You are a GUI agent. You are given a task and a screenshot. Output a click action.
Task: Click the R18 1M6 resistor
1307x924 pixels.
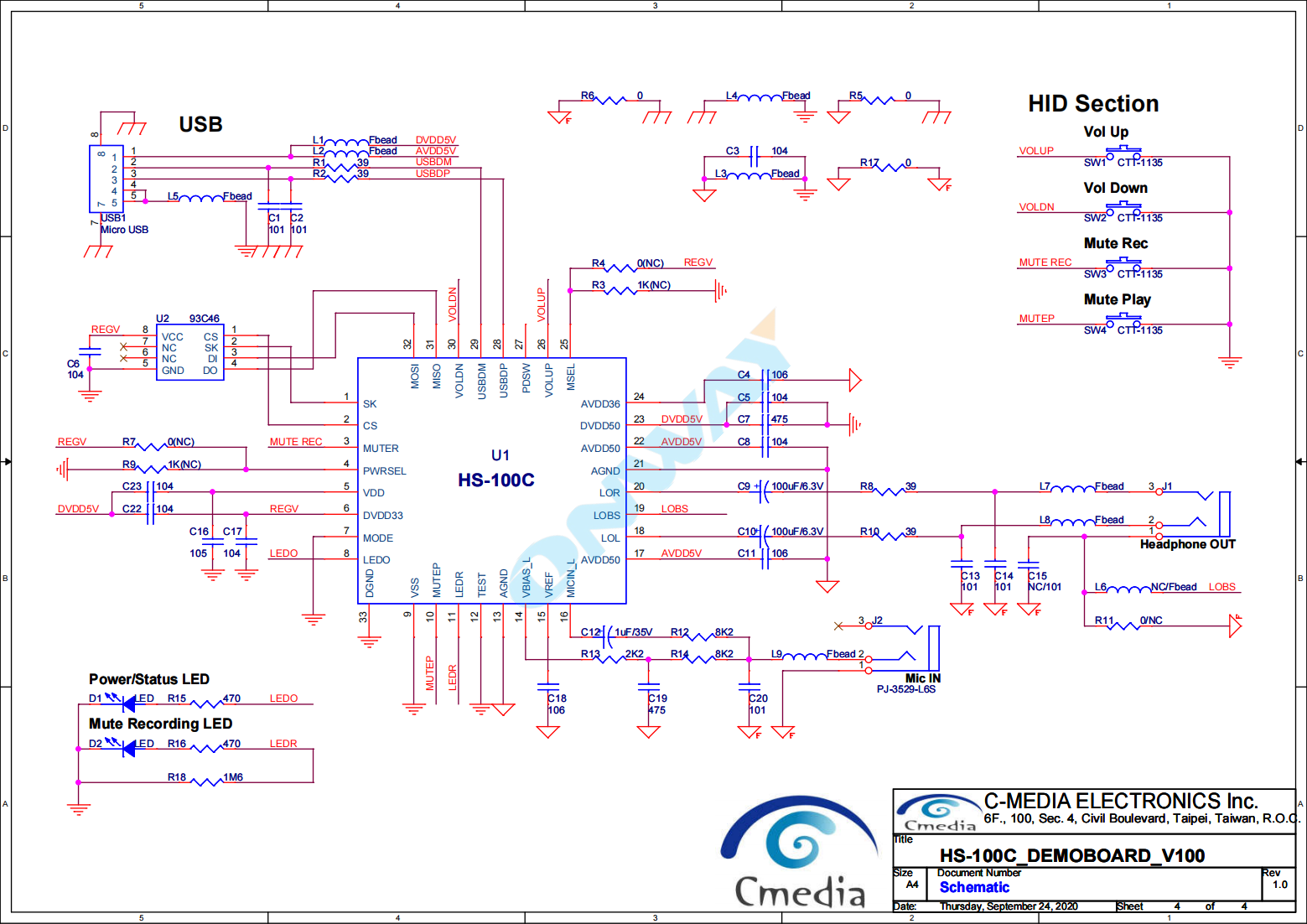coord(206,782)
